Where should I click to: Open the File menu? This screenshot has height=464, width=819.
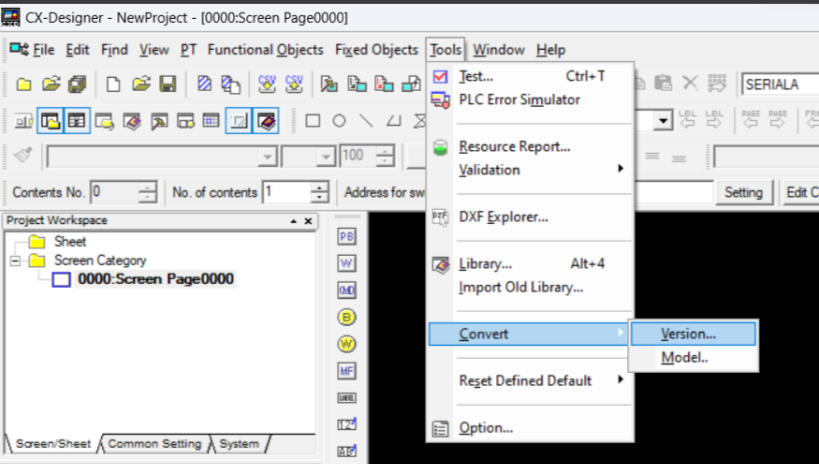(43, 50)
